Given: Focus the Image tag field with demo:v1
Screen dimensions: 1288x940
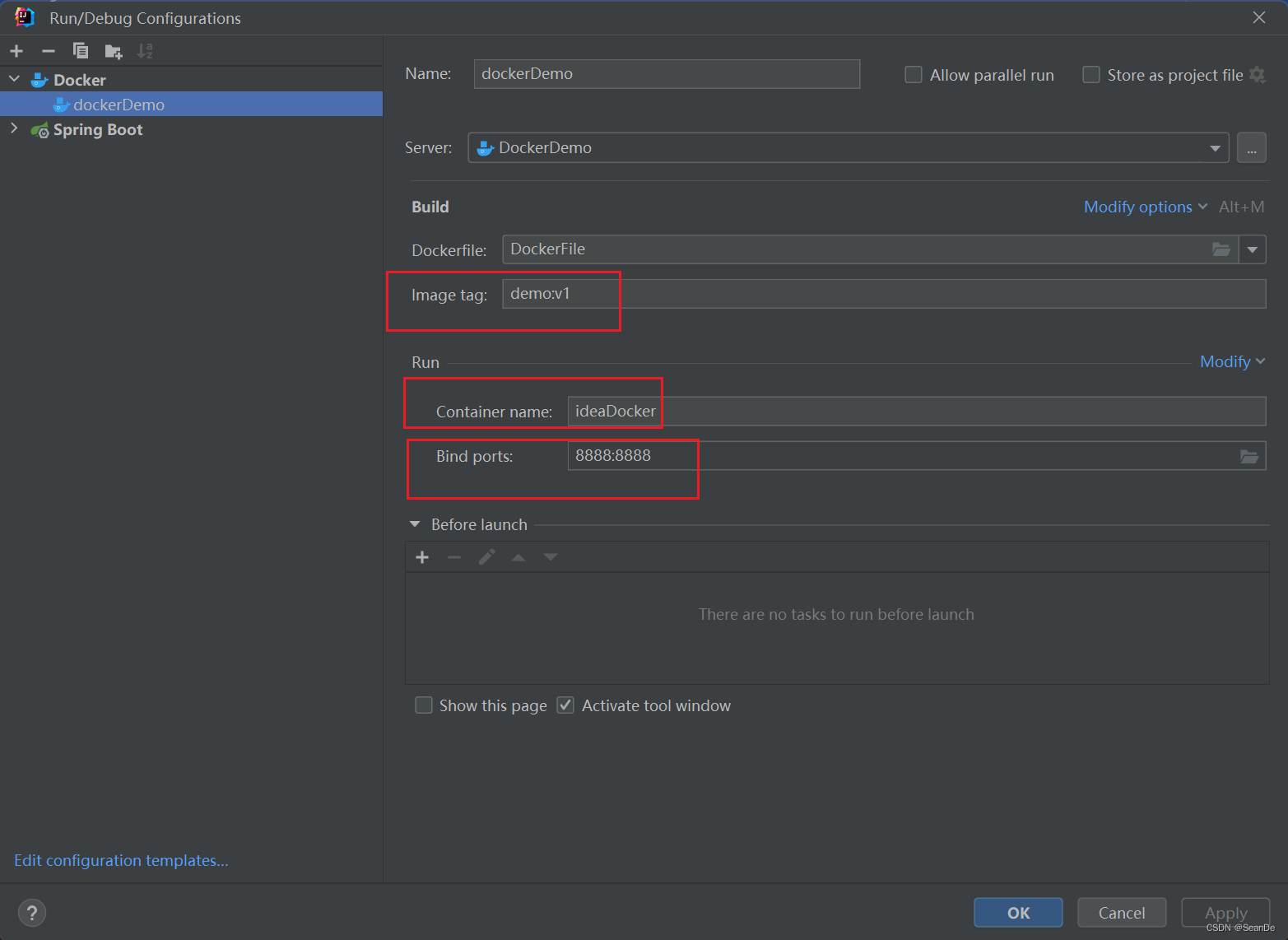Looking at the screenshot, I should pyautogui.click(x=884, y=294).
